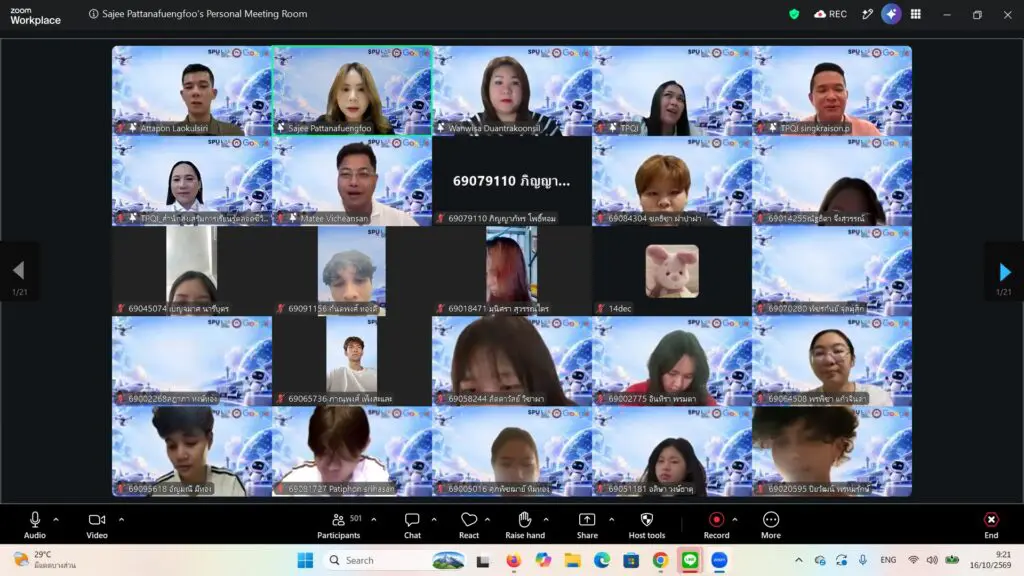Viewport: 1024px width, 576px height.
Task: Go to next page of participants
Action: click(1004, 272)
